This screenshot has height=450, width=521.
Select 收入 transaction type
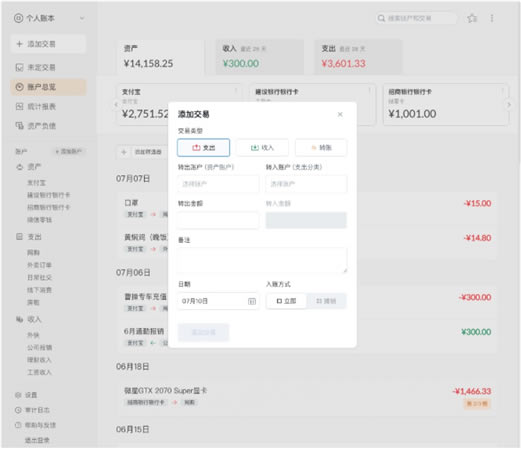262,147
